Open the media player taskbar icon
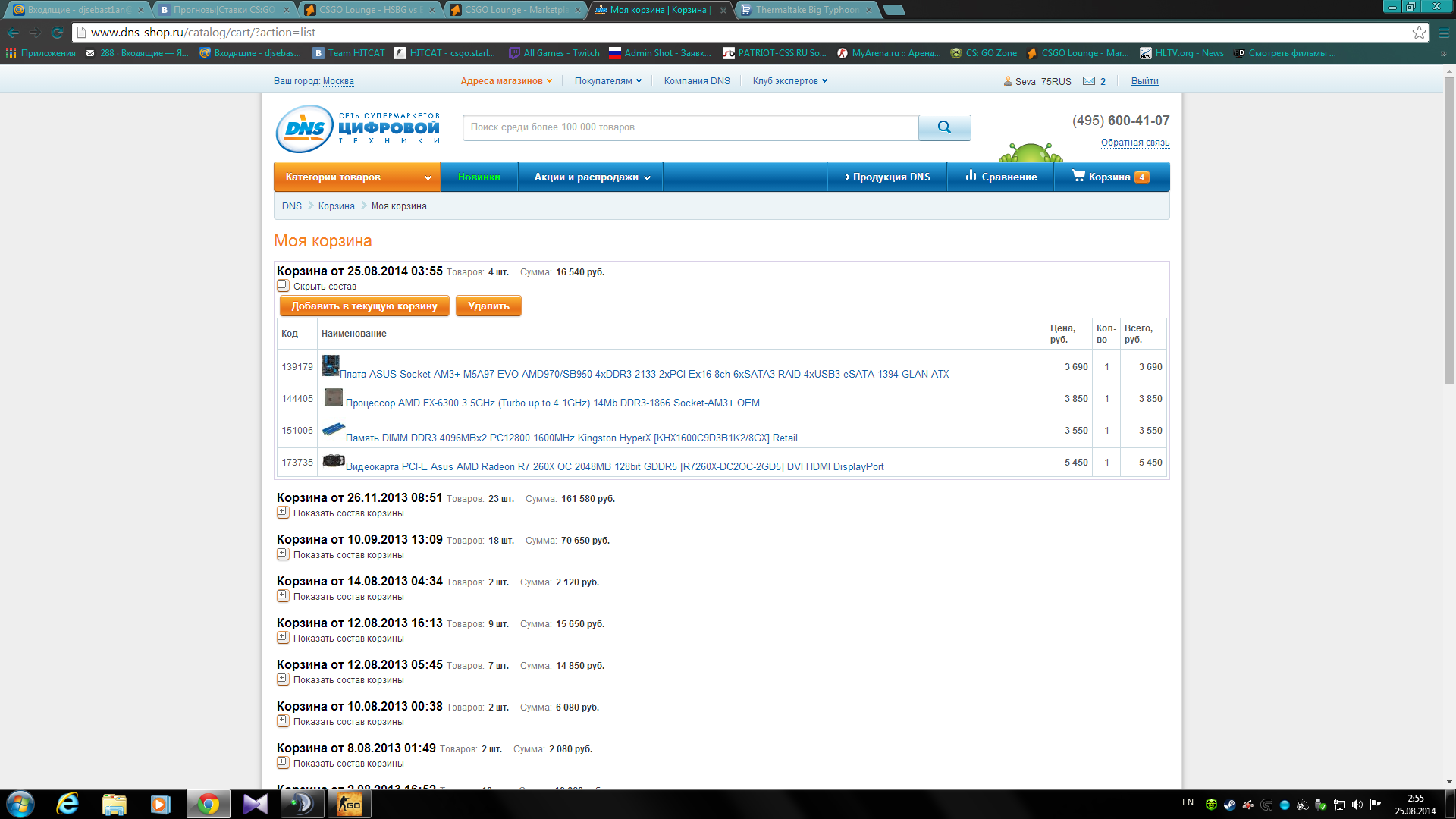 click(x=160, y=804)
